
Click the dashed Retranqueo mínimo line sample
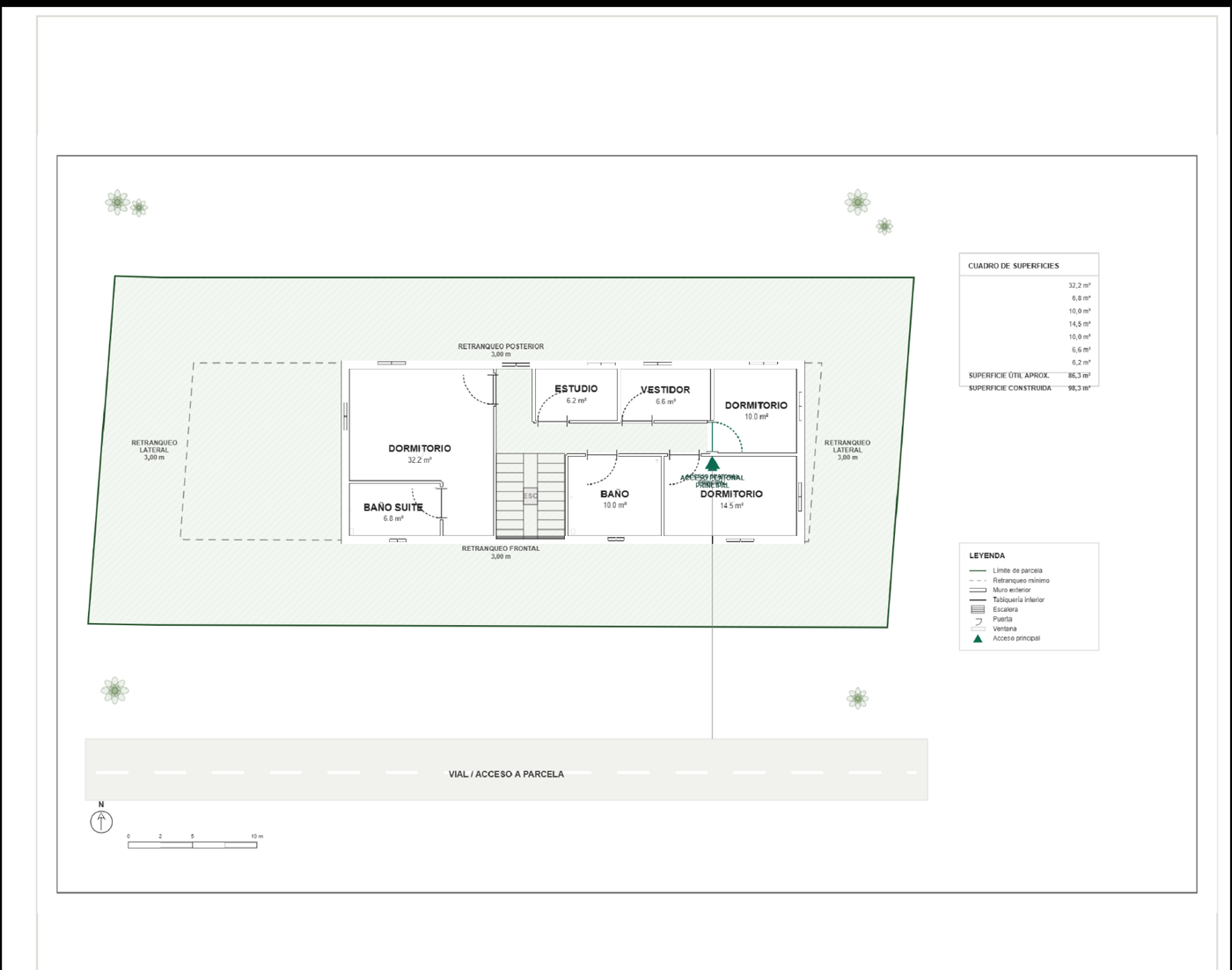[978, 580]
